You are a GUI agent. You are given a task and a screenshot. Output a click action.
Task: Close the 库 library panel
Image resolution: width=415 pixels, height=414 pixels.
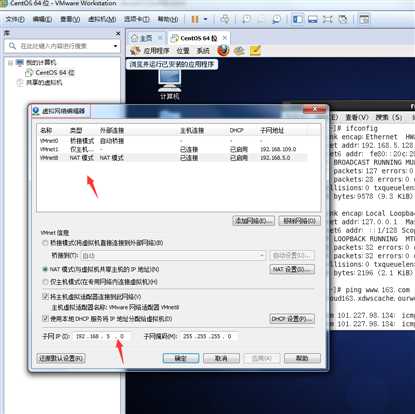[118, 33]
